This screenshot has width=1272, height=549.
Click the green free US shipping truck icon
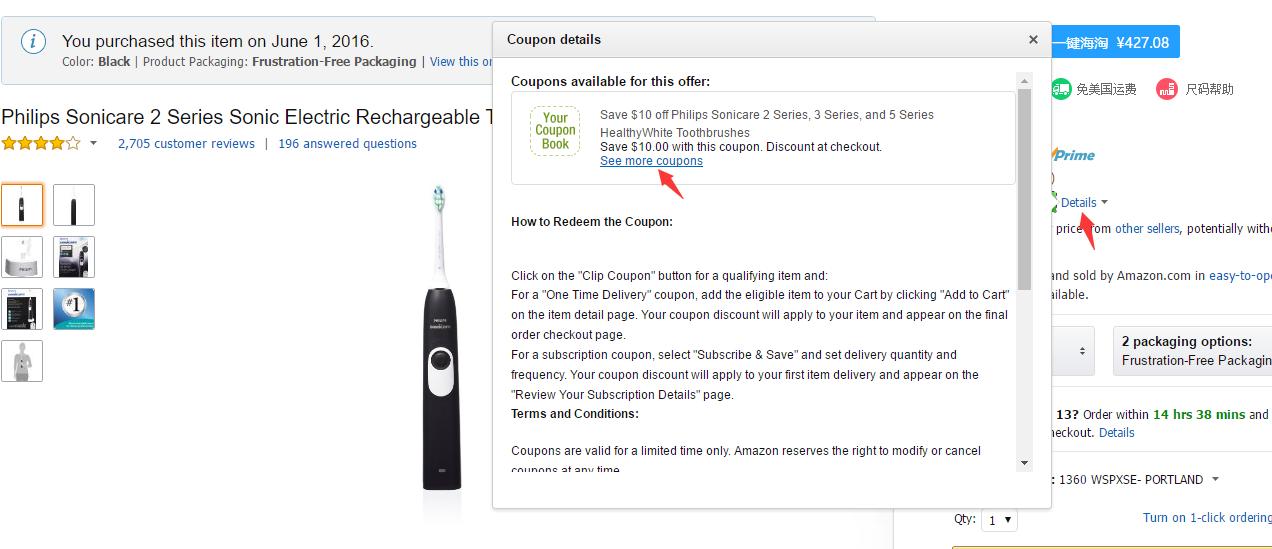pos(1061,89)
